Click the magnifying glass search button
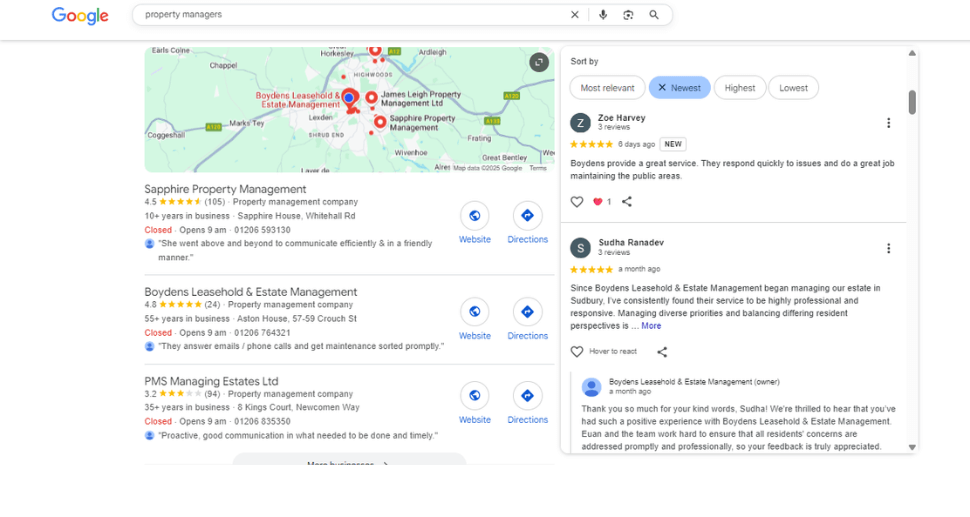The image size is (970, 517). 654,15
